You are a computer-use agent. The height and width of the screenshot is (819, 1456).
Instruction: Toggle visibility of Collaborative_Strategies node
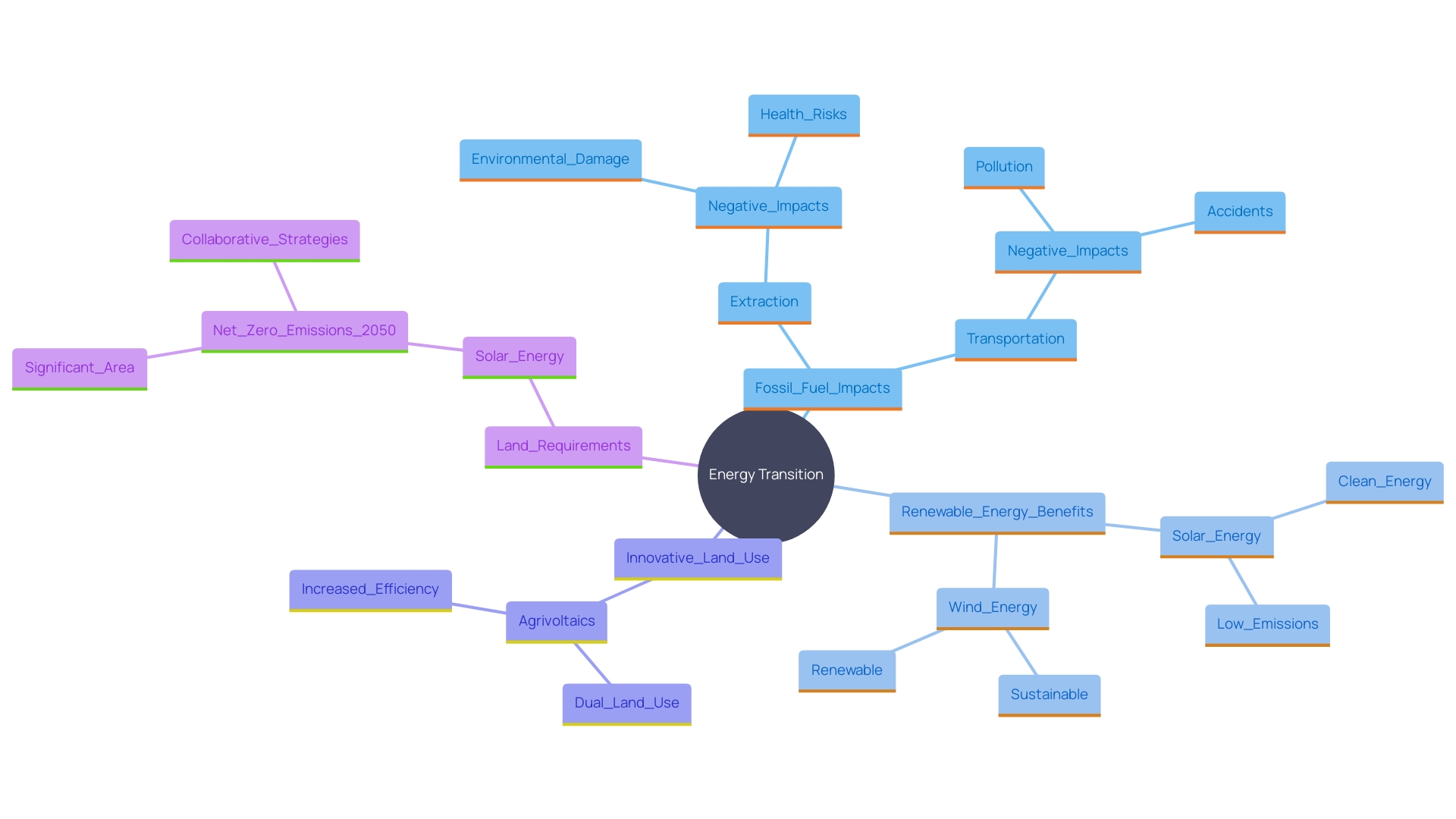(x=263, y=237)
